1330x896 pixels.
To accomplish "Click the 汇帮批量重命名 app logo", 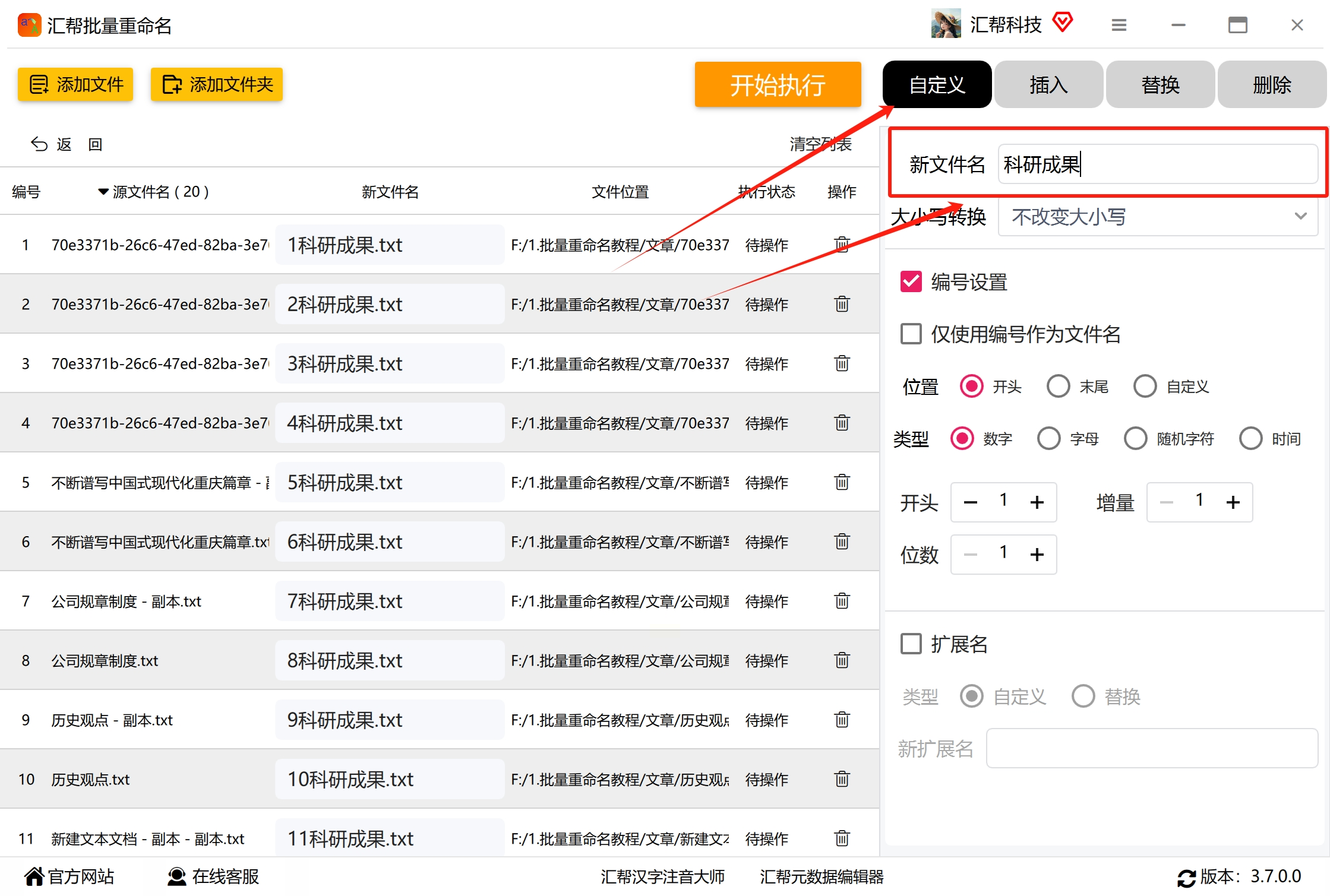I will point(29,25).
